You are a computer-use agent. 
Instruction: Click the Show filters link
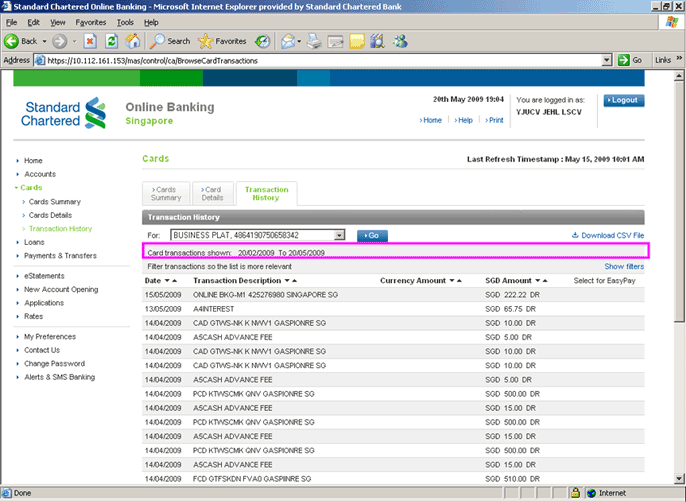(624, 266)
